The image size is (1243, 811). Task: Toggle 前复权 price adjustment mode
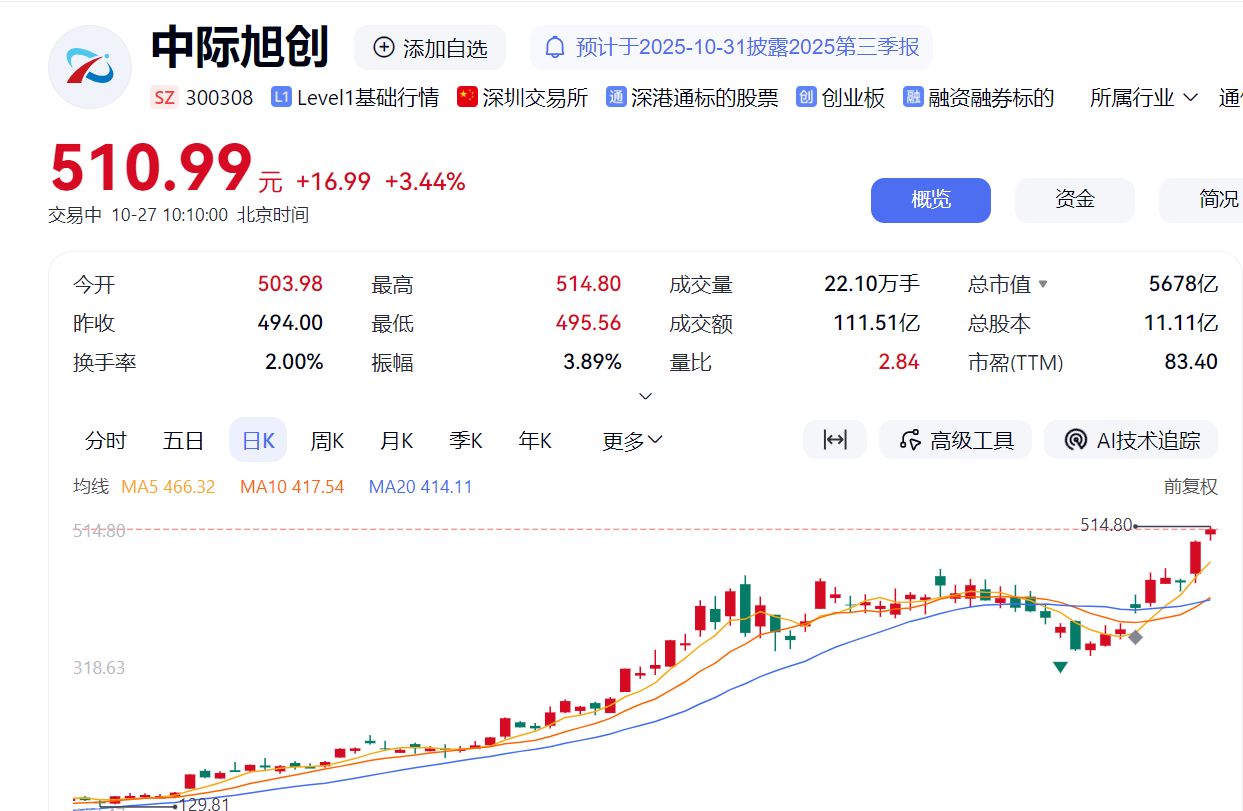coord(1189,486)
